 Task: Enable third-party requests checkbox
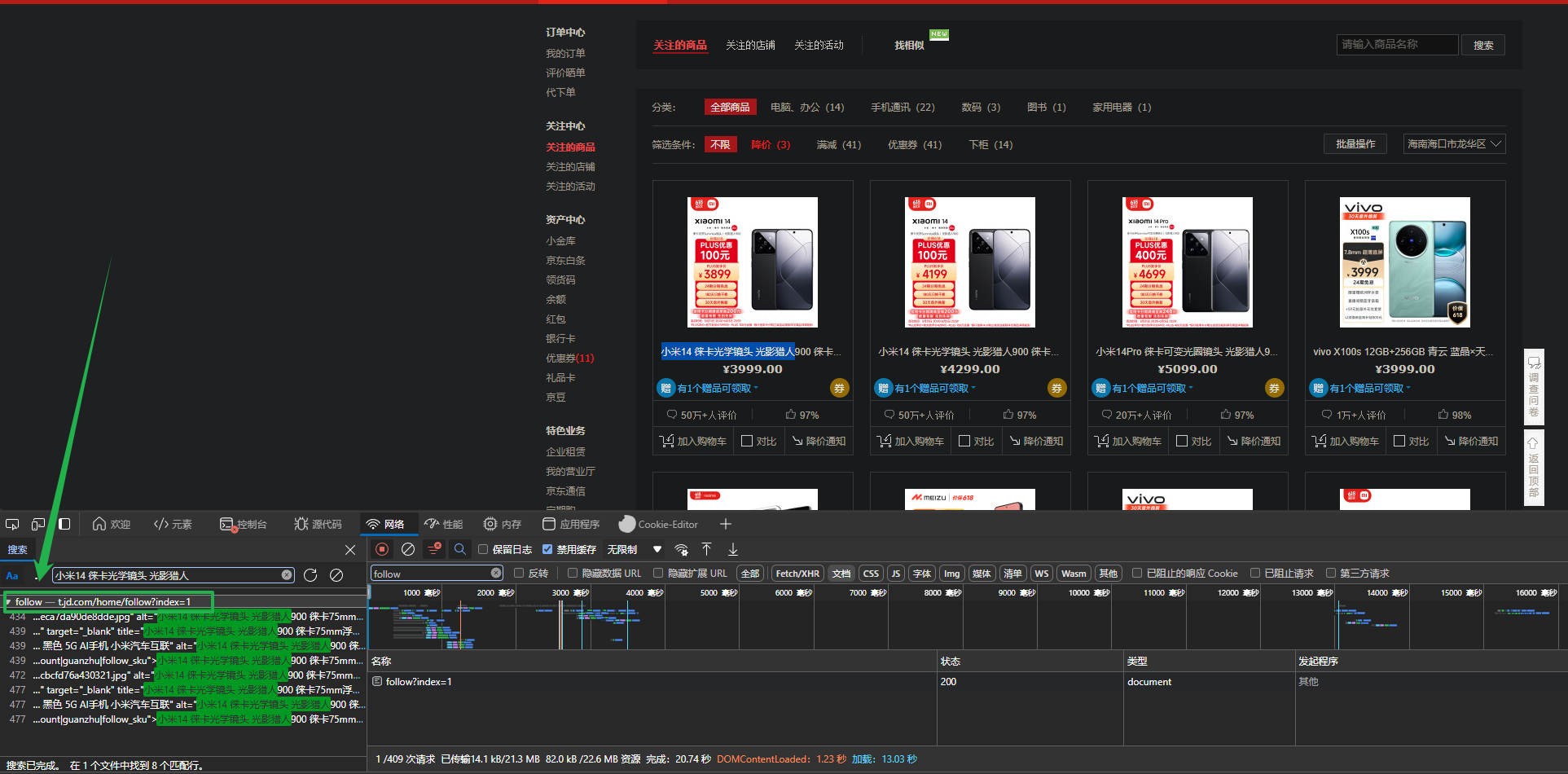[x=1331, y=573]
